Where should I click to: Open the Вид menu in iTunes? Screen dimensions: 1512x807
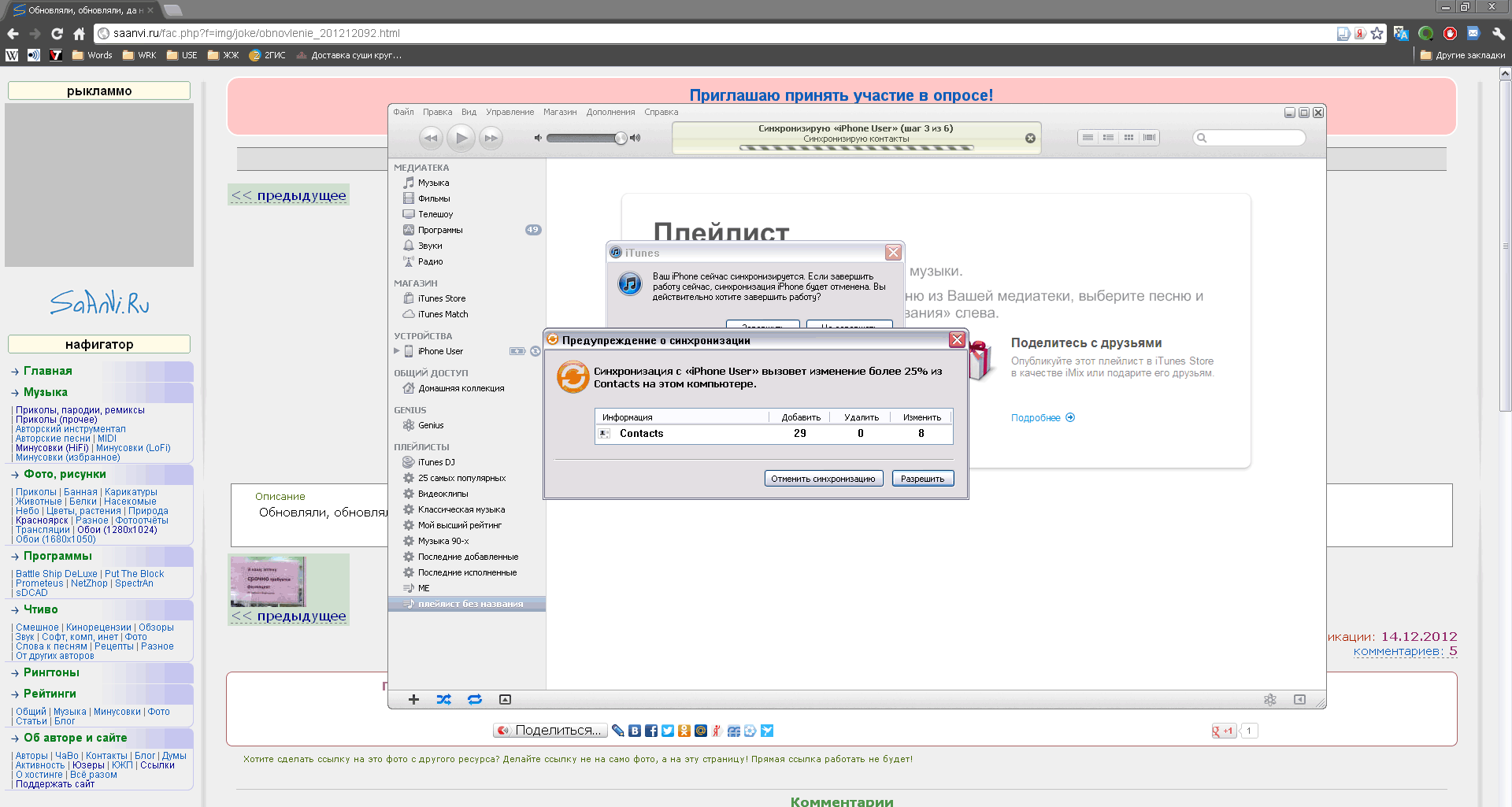(469, 112)
